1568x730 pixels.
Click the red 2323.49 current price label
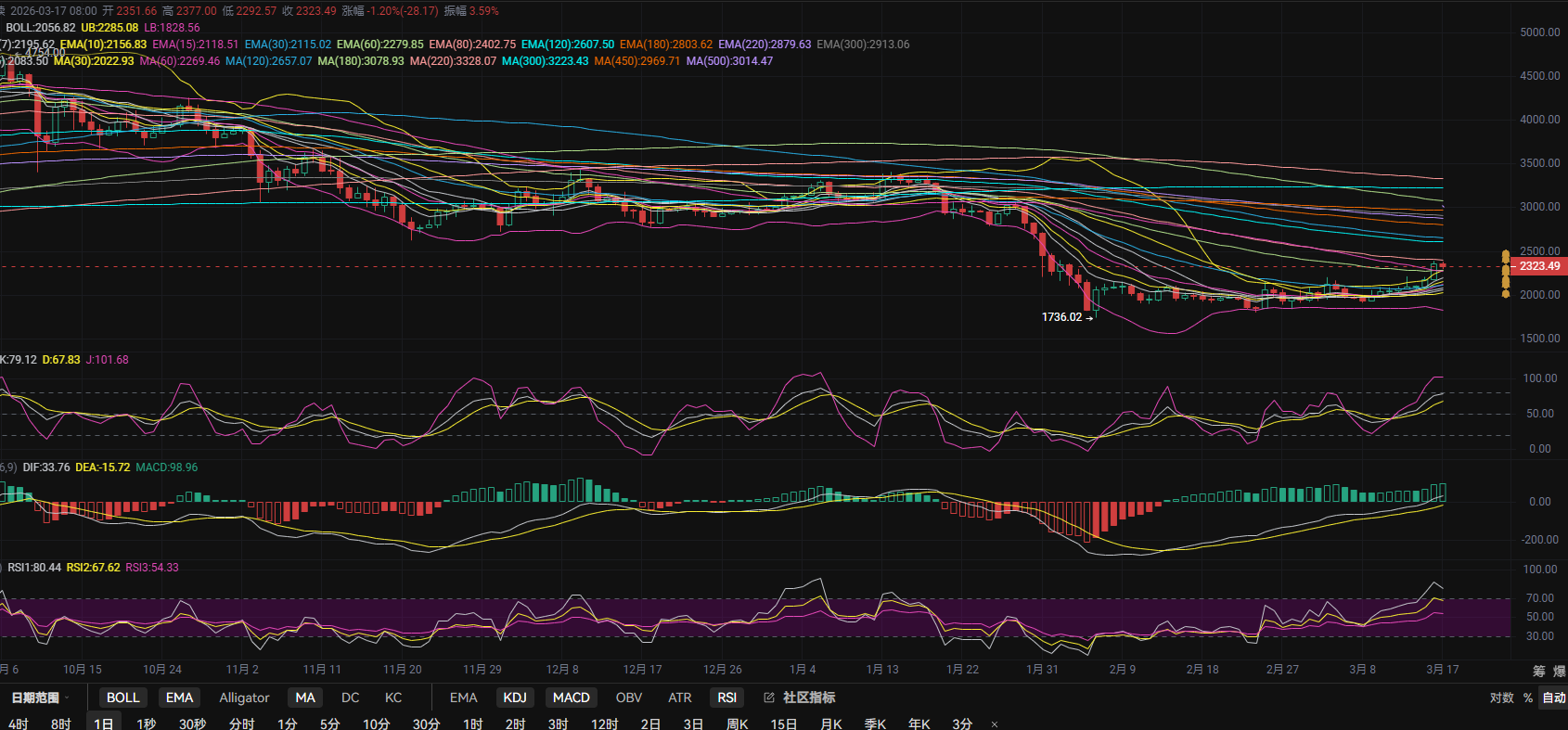(x=1538, y=266)
